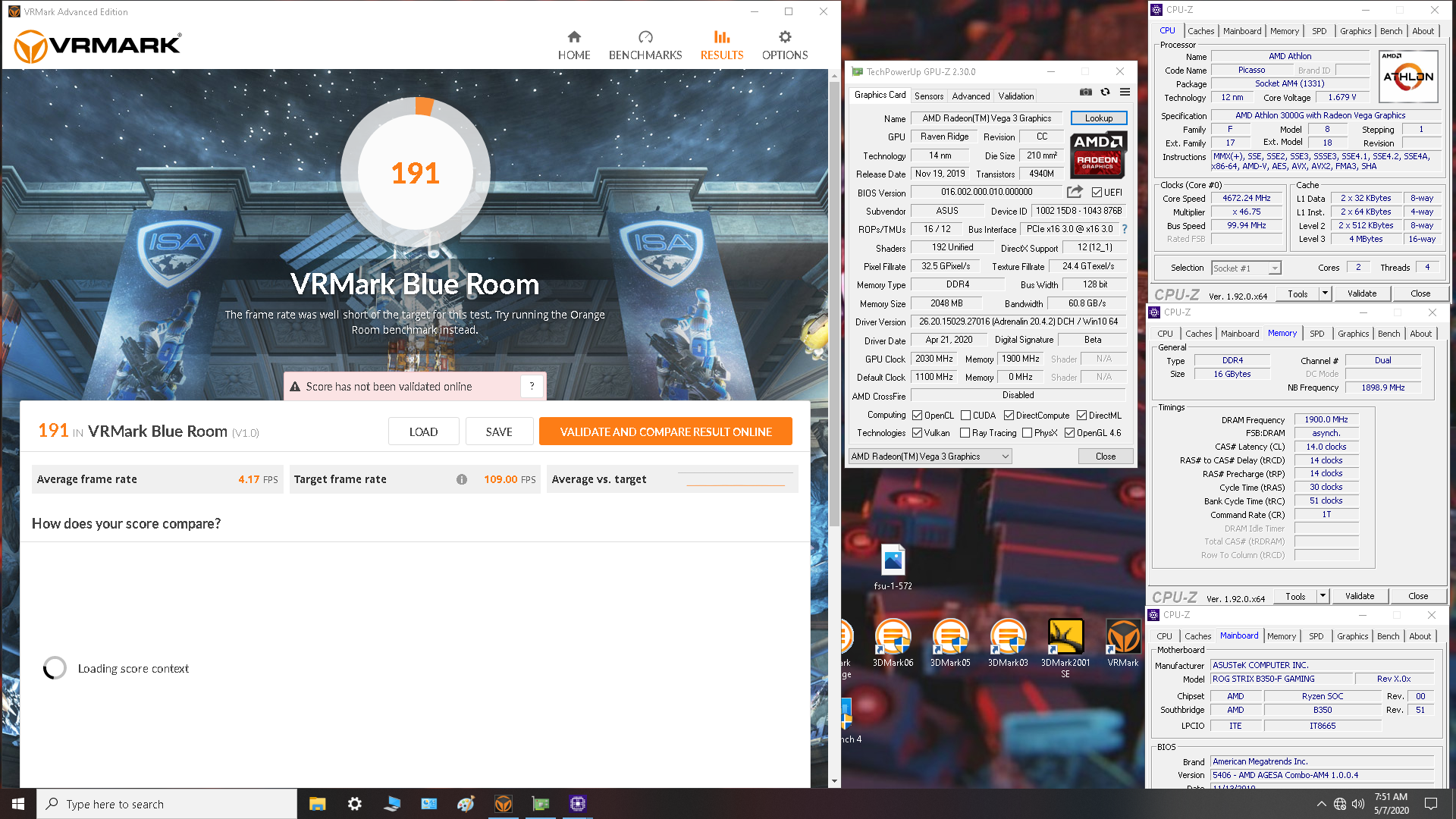Open the VRMark HOME page

tap(574, 45)
